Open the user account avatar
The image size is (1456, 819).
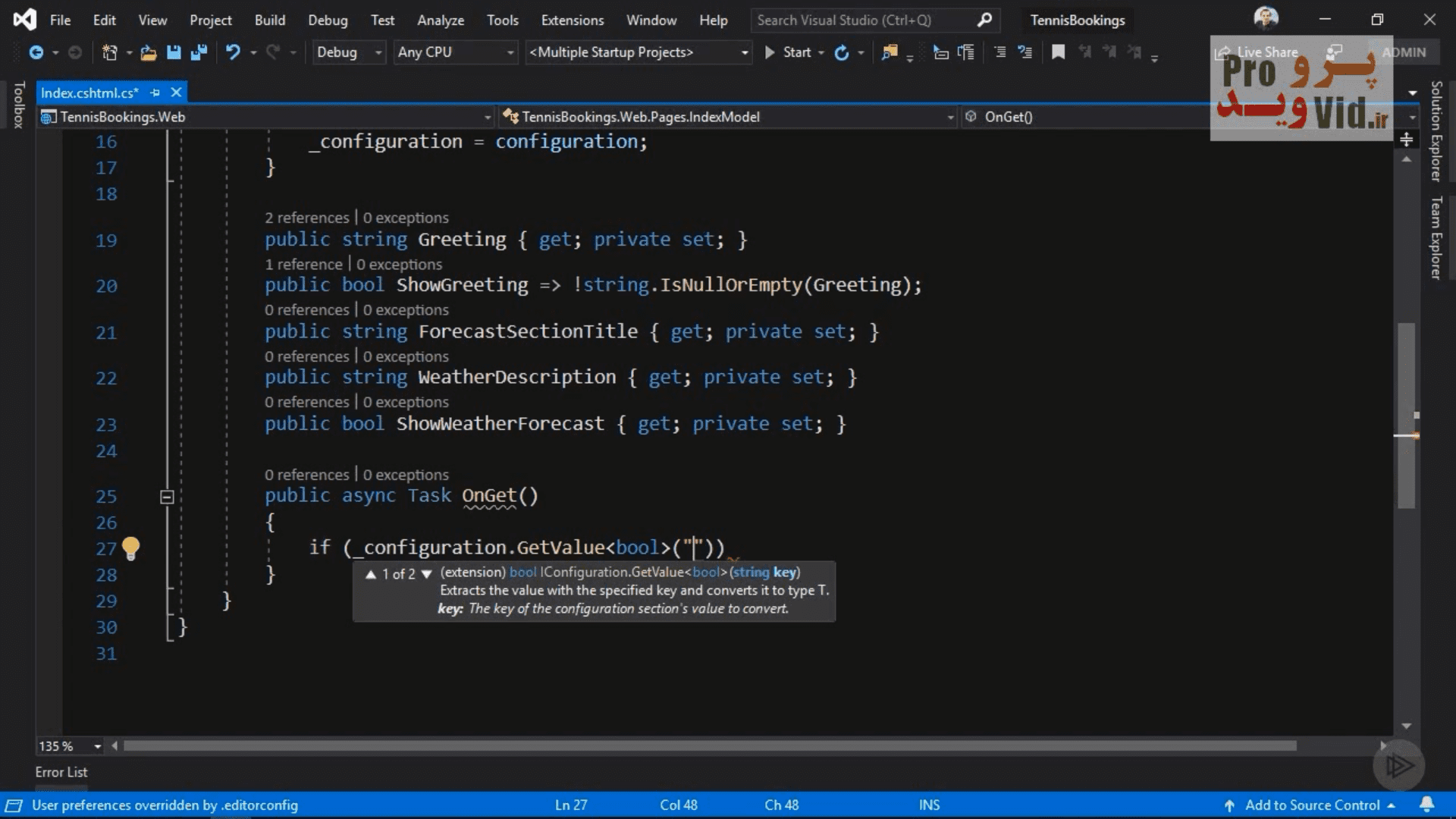(x=1266, y=18)
